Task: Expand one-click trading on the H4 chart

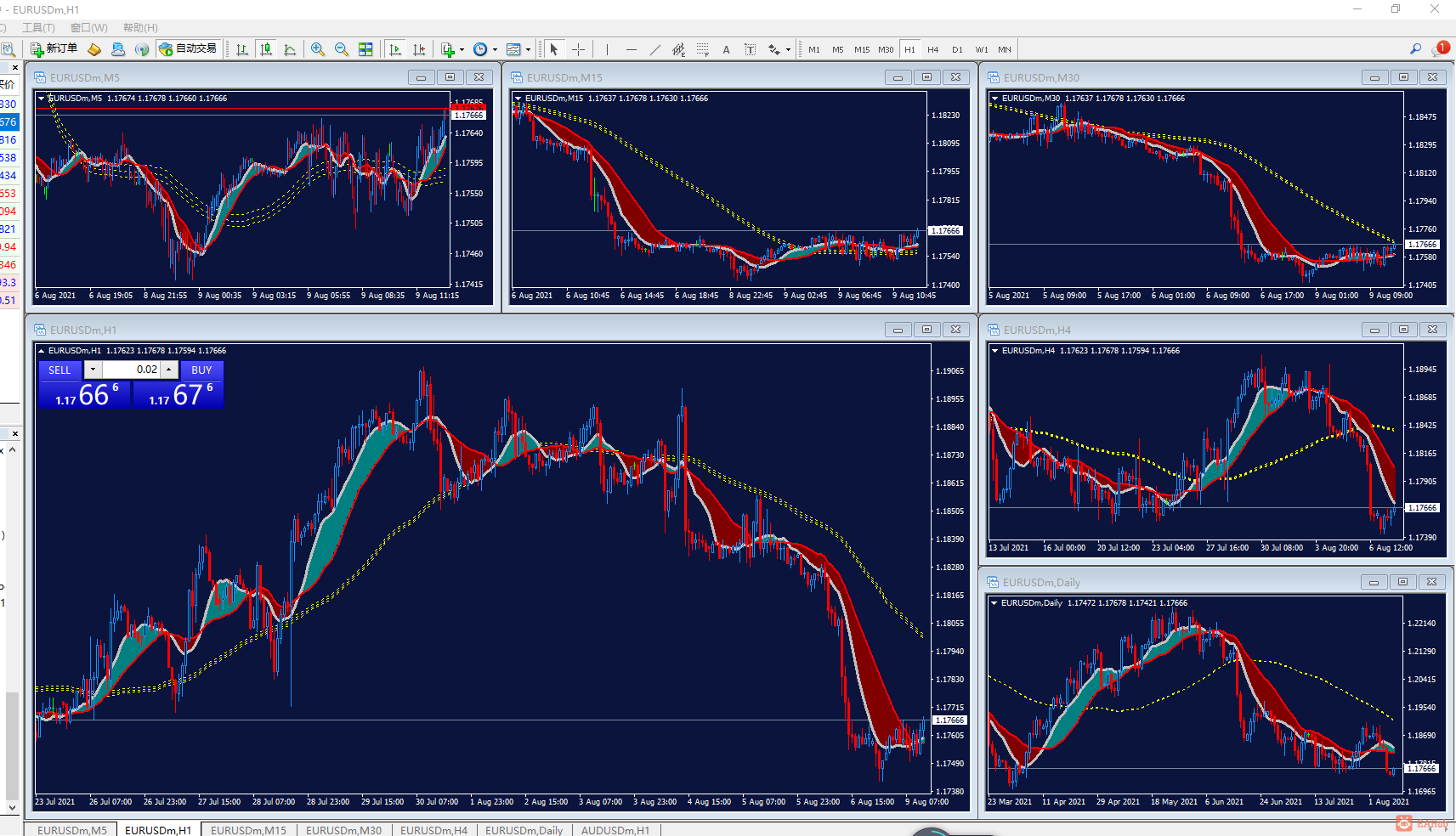Action: (x=995, y=351)
